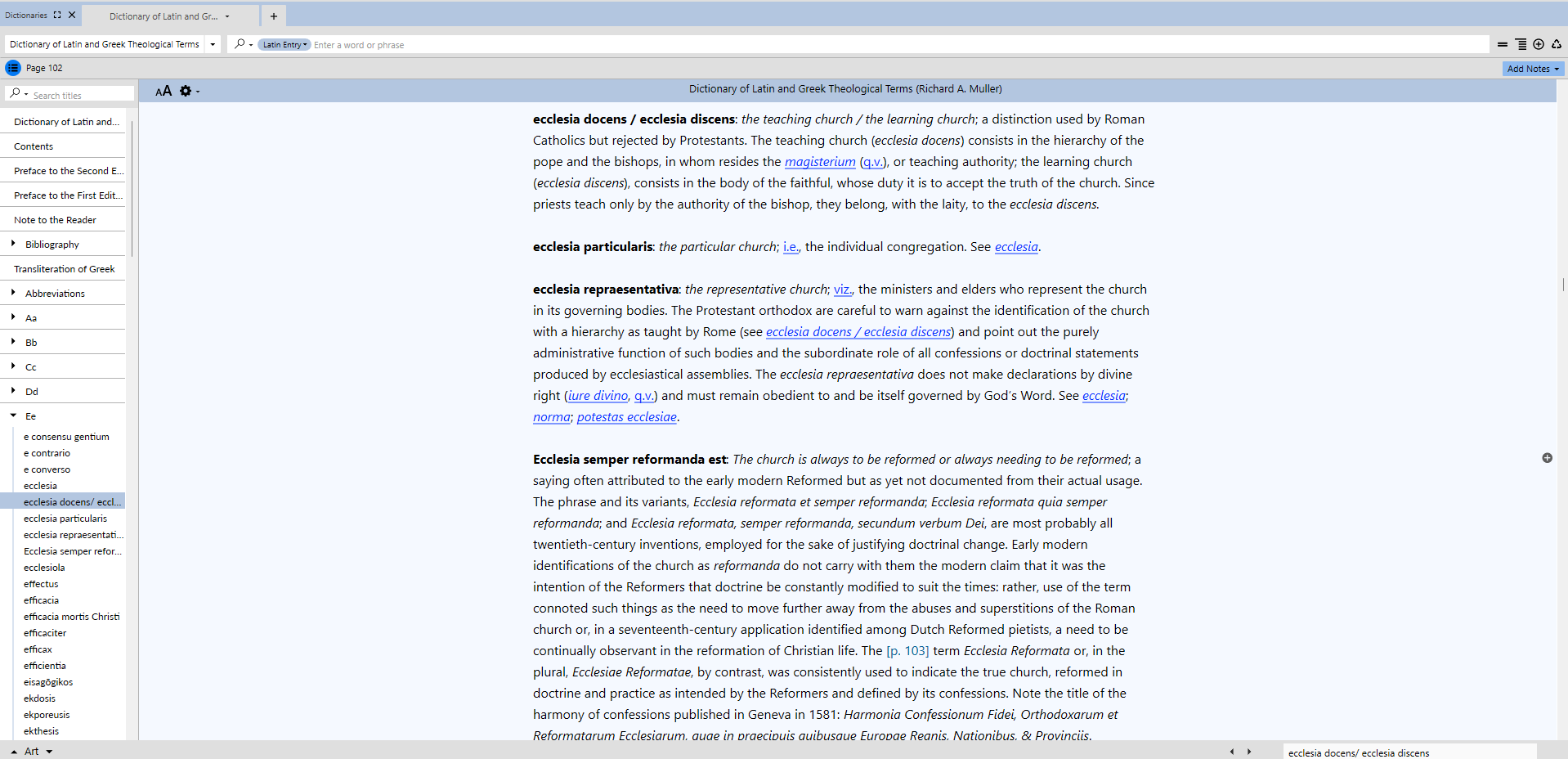Select 'ecclesia particularis' sidebar entry
1568x759 pixels.
(65, 519)
